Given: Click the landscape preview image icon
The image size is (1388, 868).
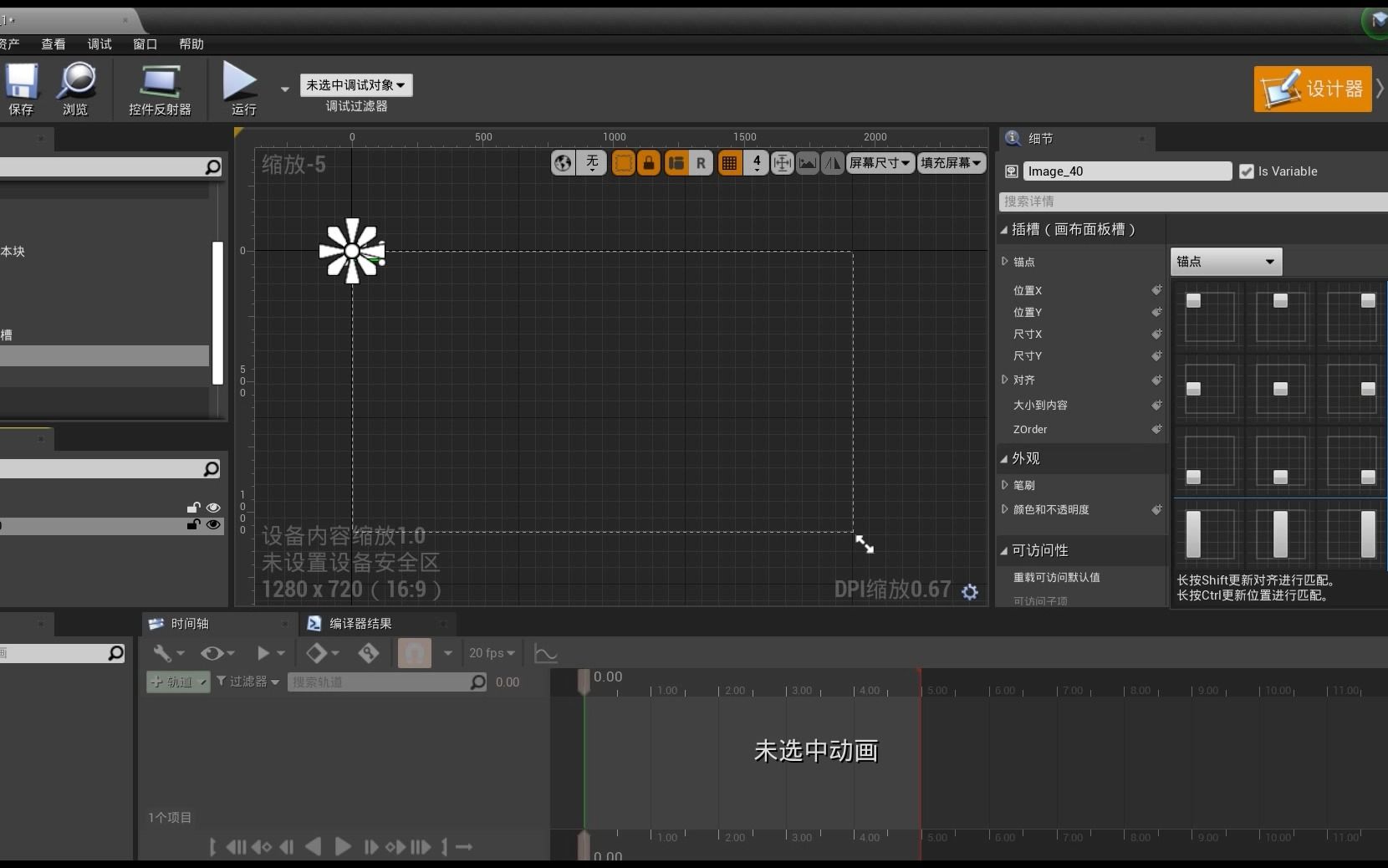Looking at the screenshot, I should (808, 163).
